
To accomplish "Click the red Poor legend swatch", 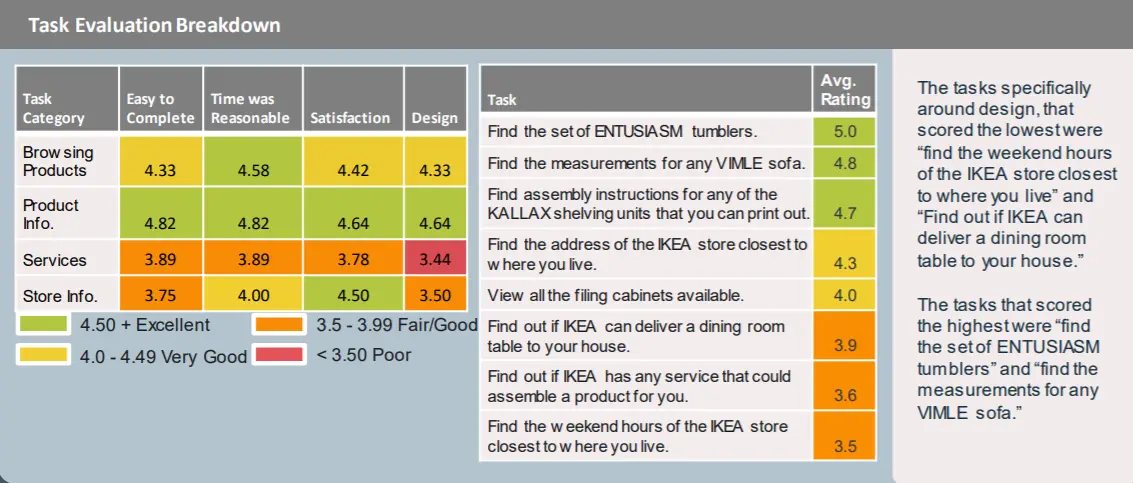I will [x=278, y=355].
